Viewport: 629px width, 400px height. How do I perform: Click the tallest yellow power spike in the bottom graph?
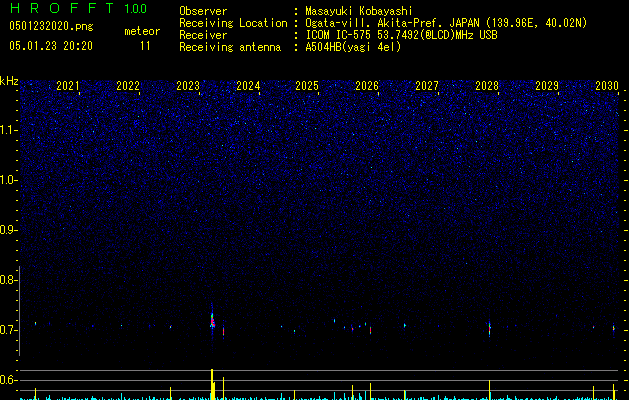coord(212,384)
